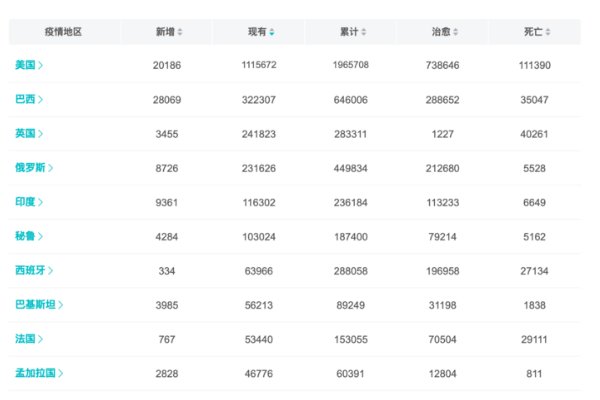Select 英国 existing value 241823
The width and height of the screenshot is (600, 400).
(259, 134)
